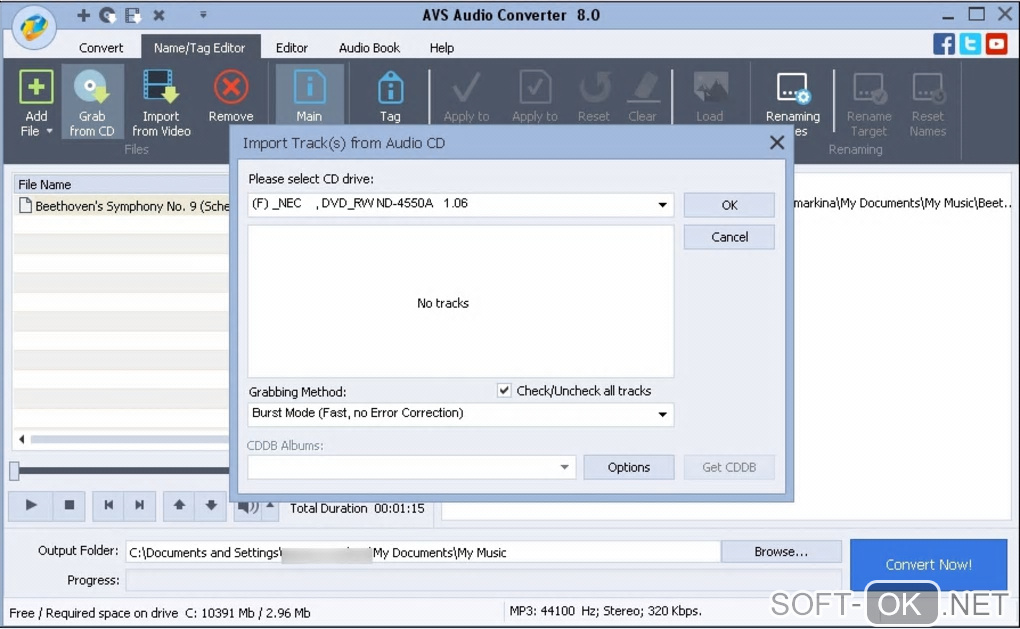The image size is (1020, 629).
Task: Click the Reset Names ribbon icon
Action: (928, 88)
